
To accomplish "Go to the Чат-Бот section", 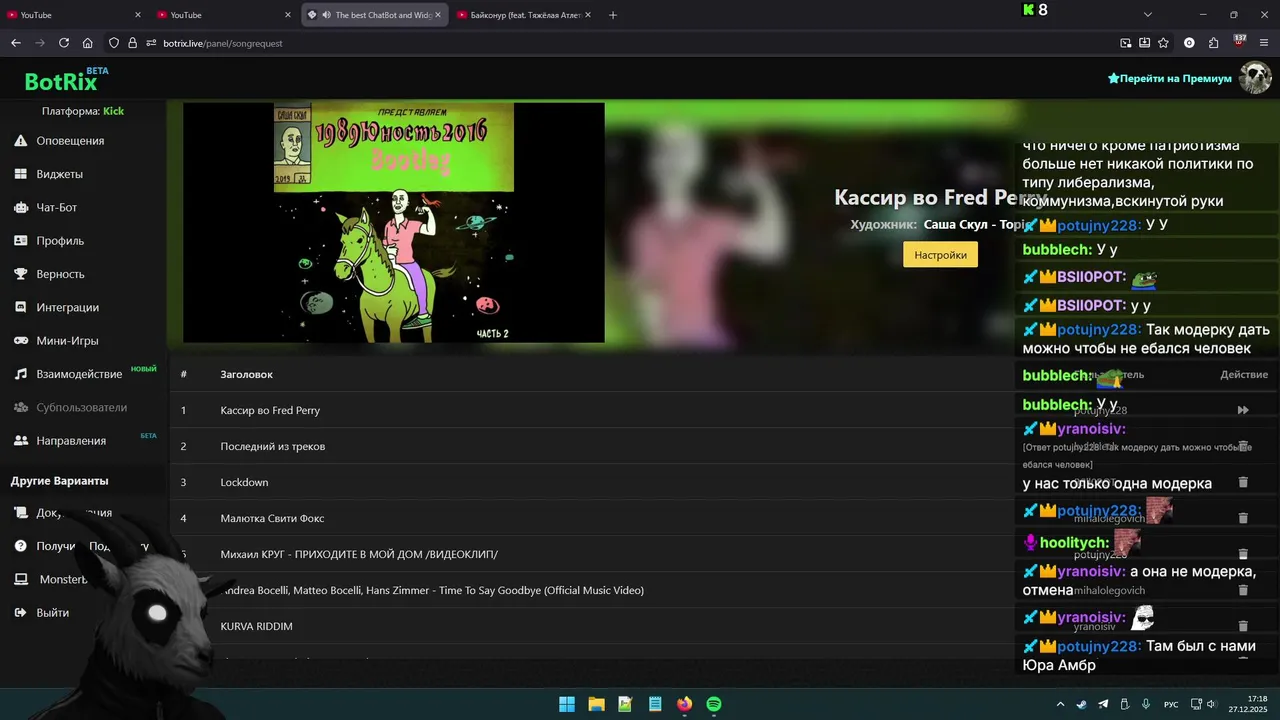I will (46, 207).
